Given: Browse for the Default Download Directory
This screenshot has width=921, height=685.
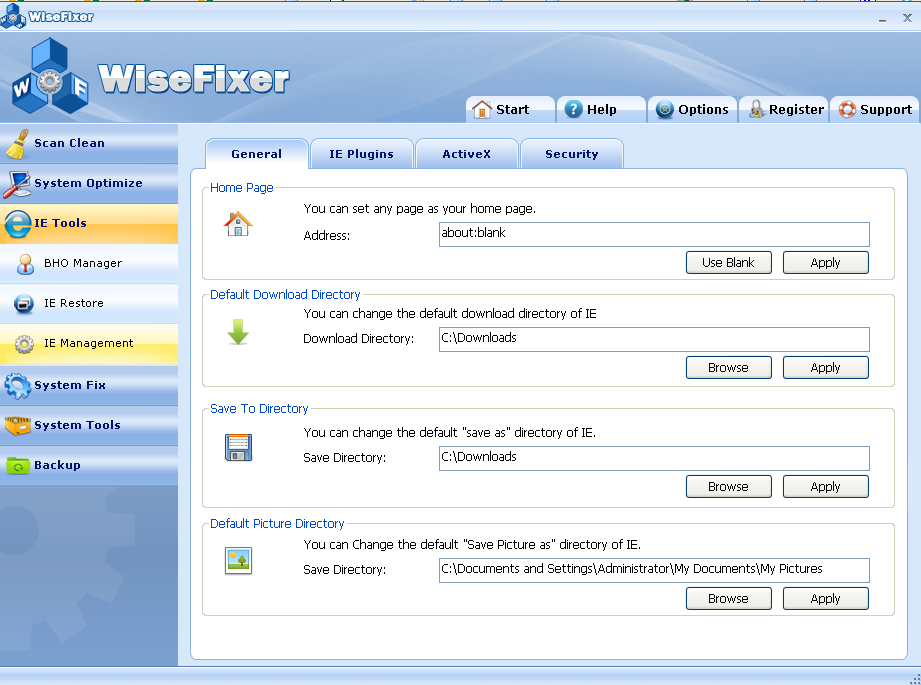Looking at the screenshot, I should pyautogui.click(x=728, y=368).
